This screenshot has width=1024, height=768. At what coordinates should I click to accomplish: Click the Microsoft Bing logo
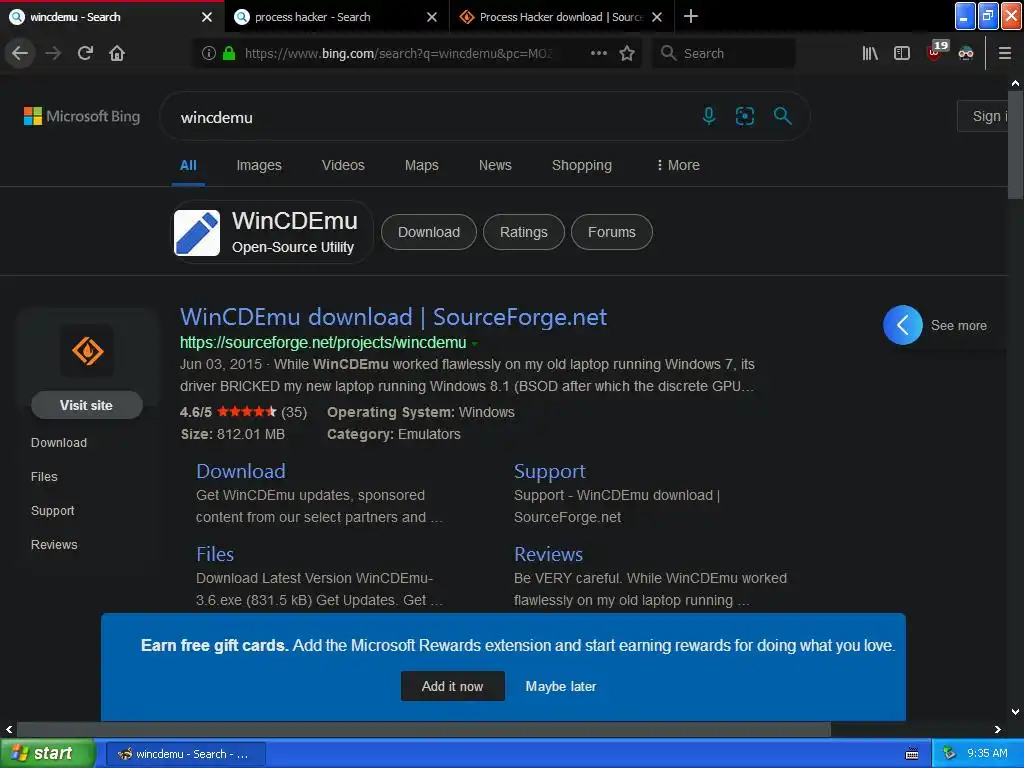[x=82, y=116]
